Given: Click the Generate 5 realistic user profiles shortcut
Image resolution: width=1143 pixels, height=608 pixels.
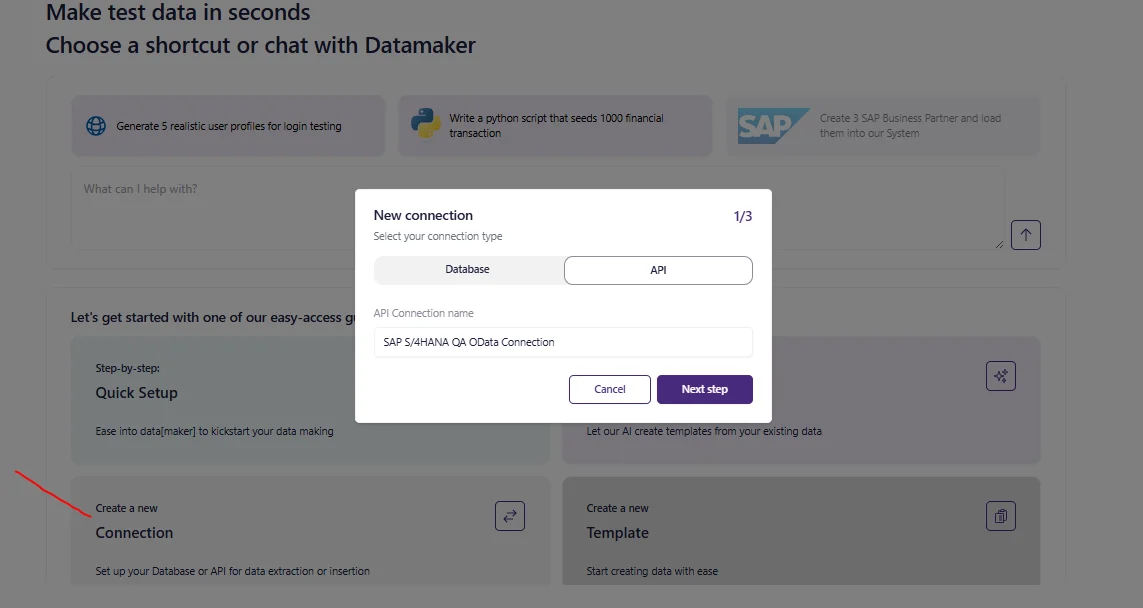Looking at the screenshot, I should [x=227, y=125].
